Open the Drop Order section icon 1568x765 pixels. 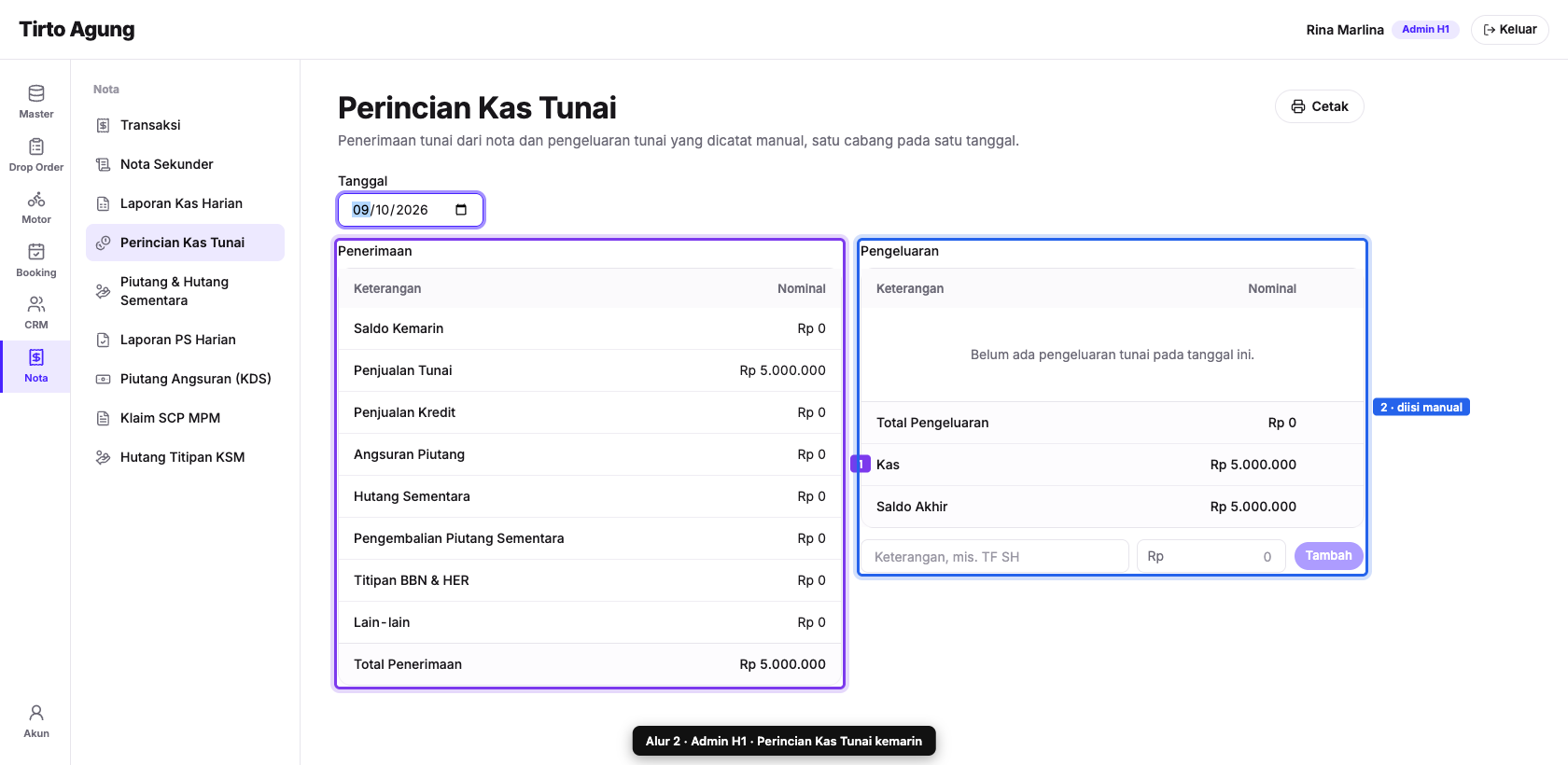pyautogui.click(x=36, y=146)
